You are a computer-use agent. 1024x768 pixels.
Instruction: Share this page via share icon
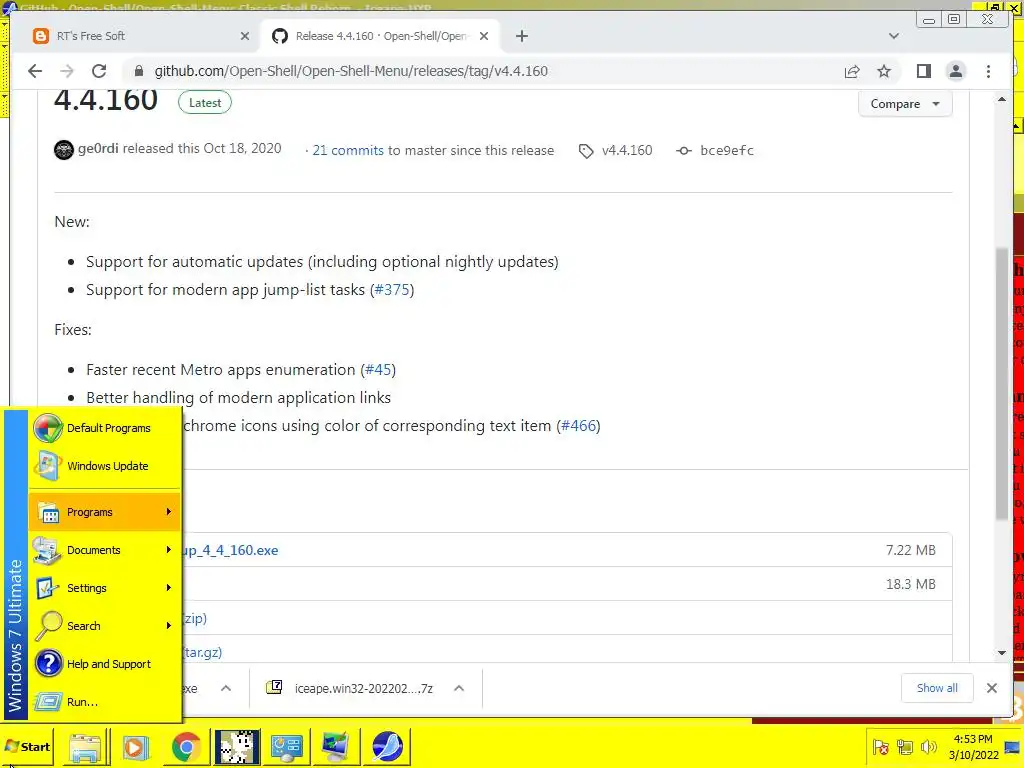pyautogui.click(x=852, y=71)
